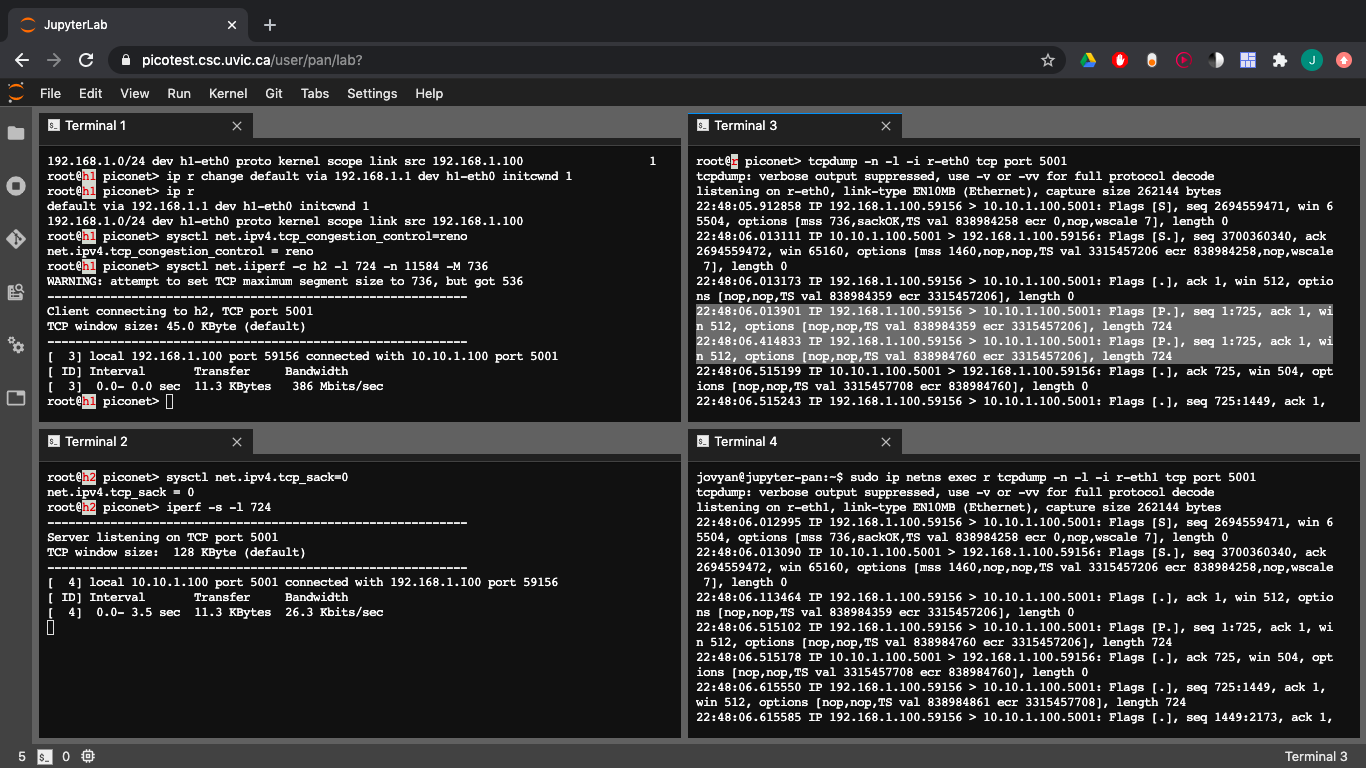Open the browser extensions puzzle icon
The width and height of the screenshot is (1366, 768).
click(x=1279, y=60)
